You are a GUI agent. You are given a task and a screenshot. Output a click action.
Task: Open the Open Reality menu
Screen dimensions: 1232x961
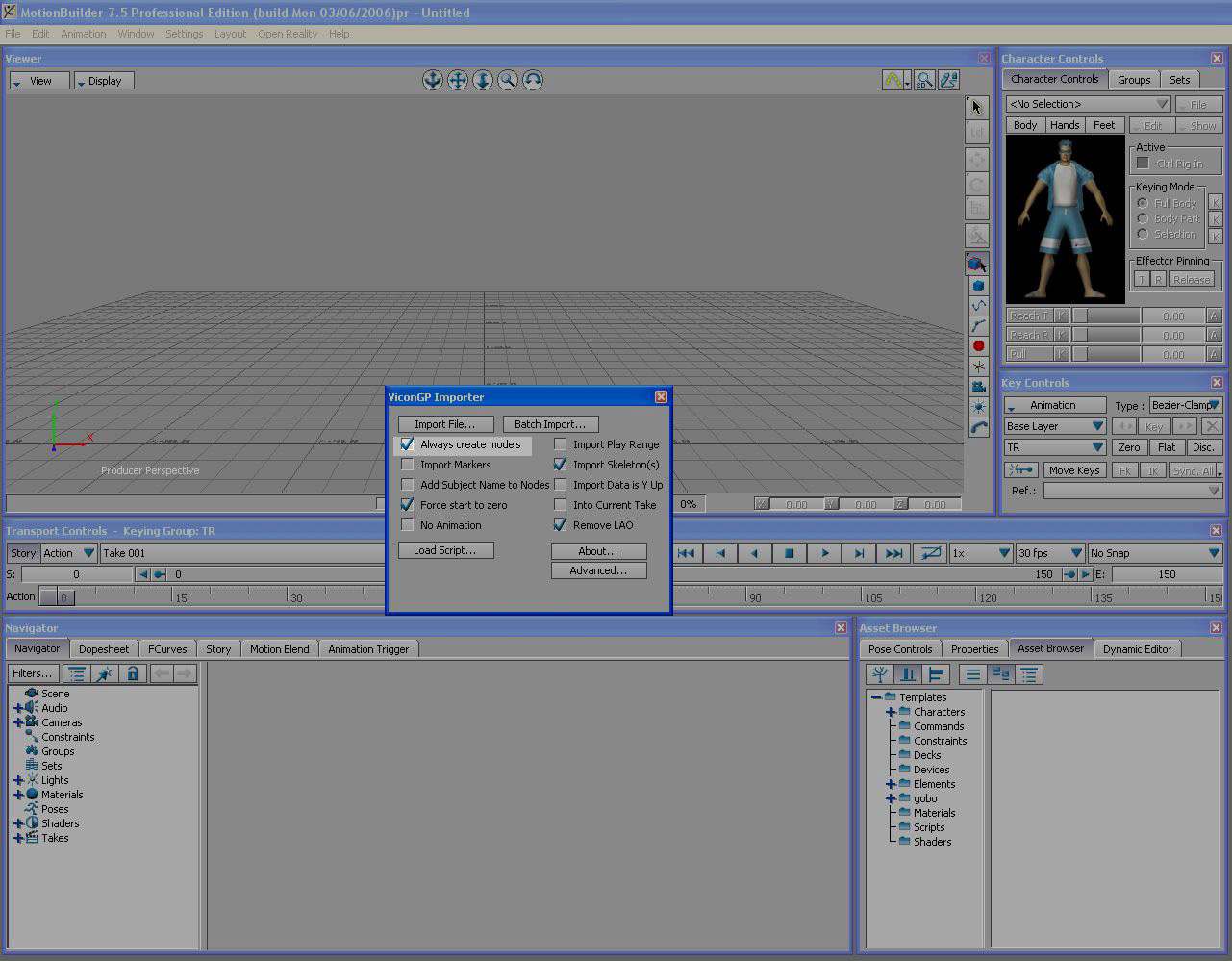coord(288,34)
